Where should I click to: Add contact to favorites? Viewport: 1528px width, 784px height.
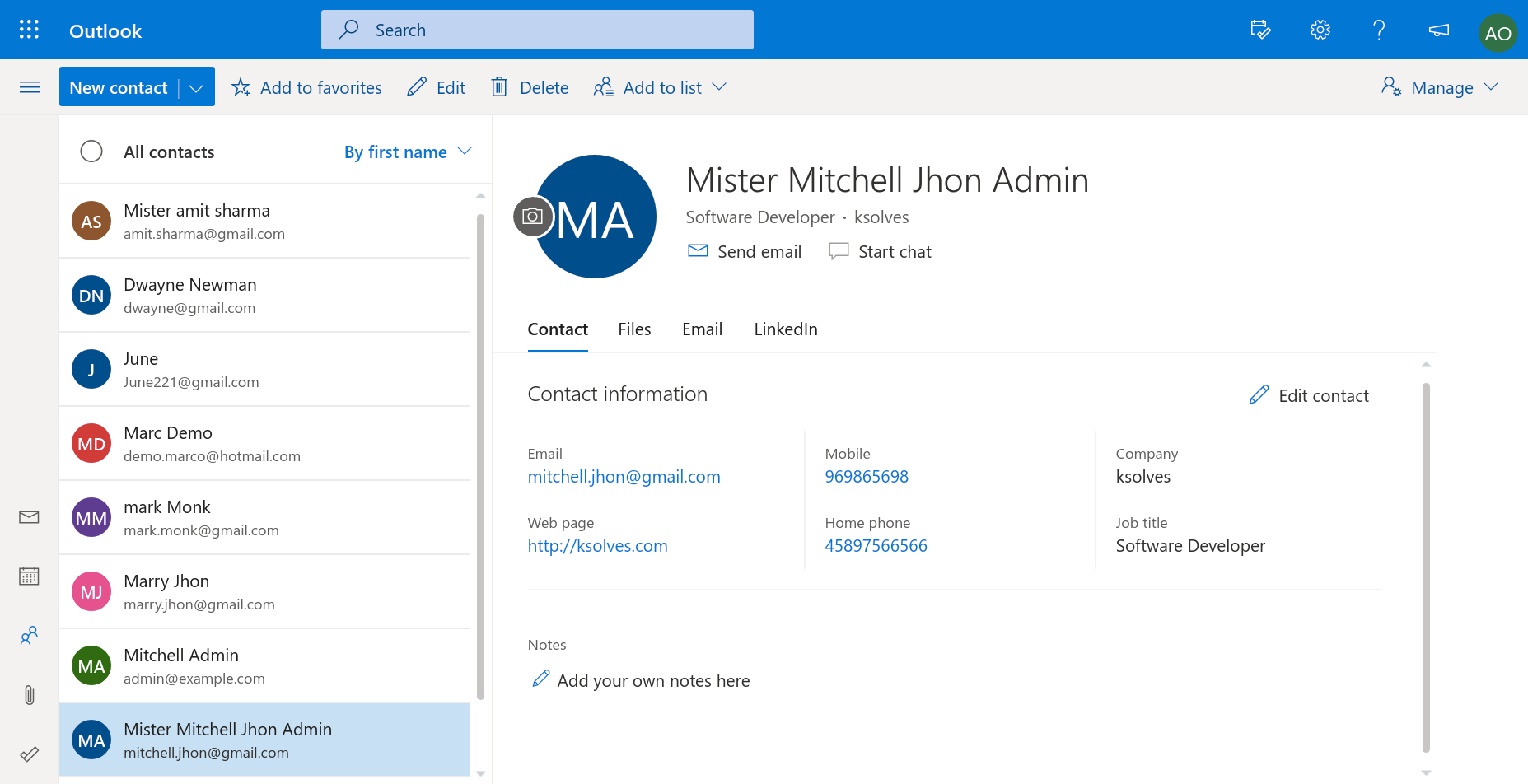pyautogui.click(x=306, y=87)
